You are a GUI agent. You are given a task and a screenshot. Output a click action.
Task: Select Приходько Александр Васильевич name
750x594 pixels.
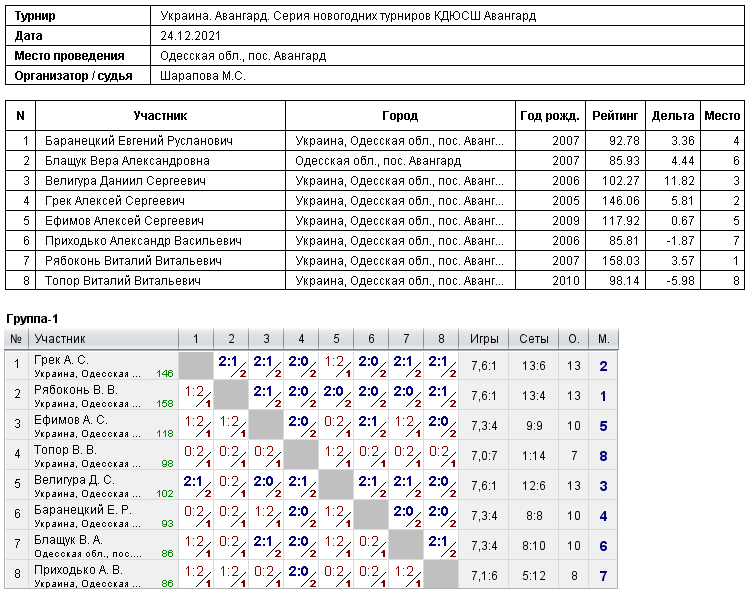(x=143, y=241)
